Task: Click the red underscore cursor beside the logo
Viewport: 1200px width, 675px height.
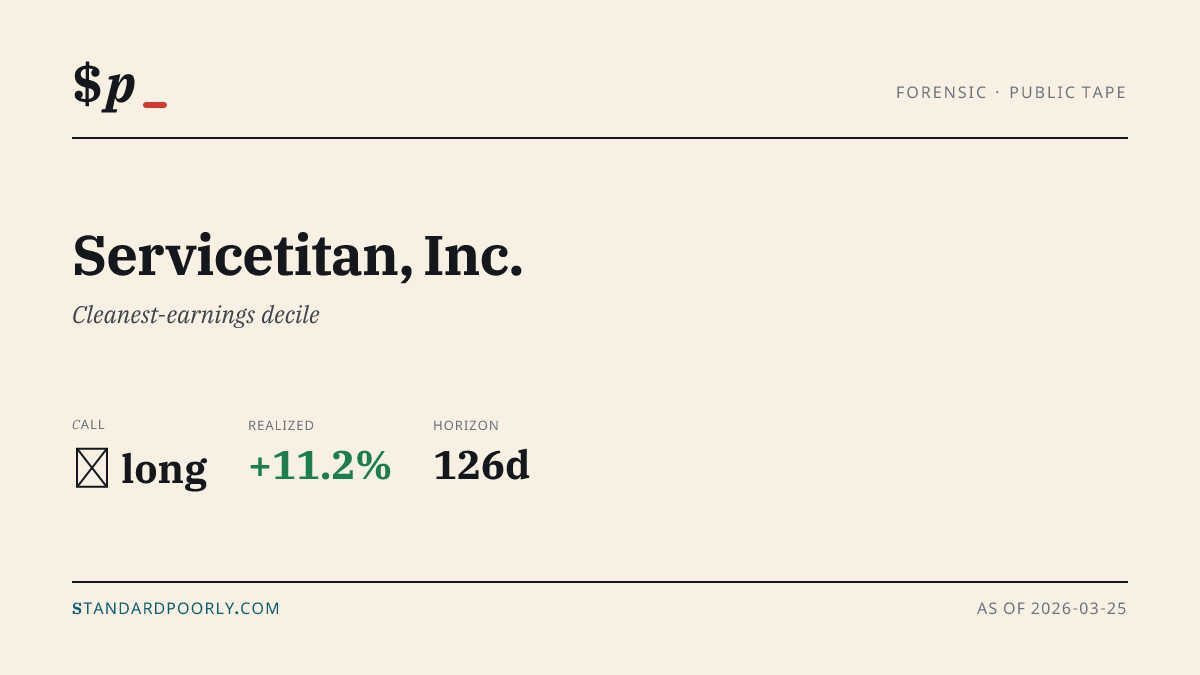Action: (155, 105)
